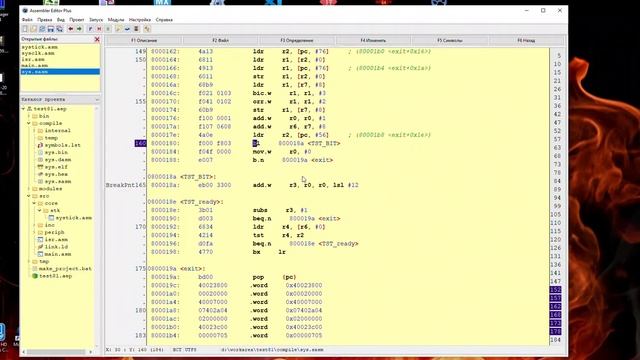The width and height of the screenshot is (640, 360).
Task: Click the BreakPnt165 breakpoint marker
Action: pos(126,185)
